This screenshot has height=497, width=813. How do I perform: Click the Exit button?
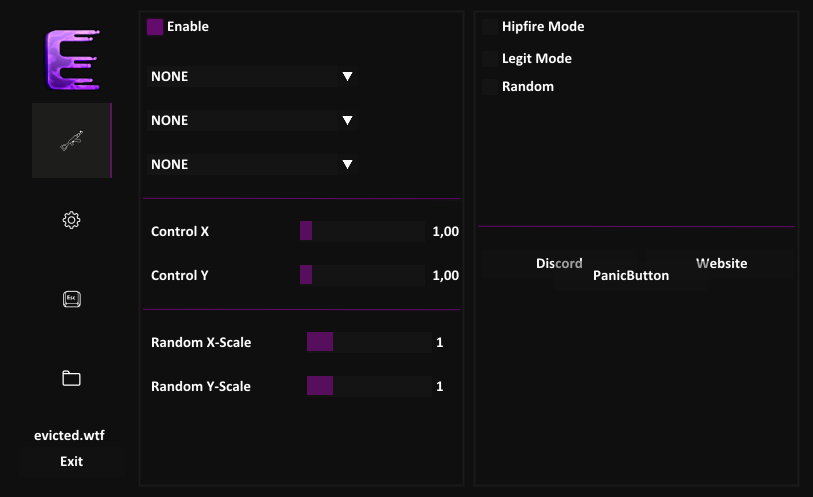click(x=71, y=462)
